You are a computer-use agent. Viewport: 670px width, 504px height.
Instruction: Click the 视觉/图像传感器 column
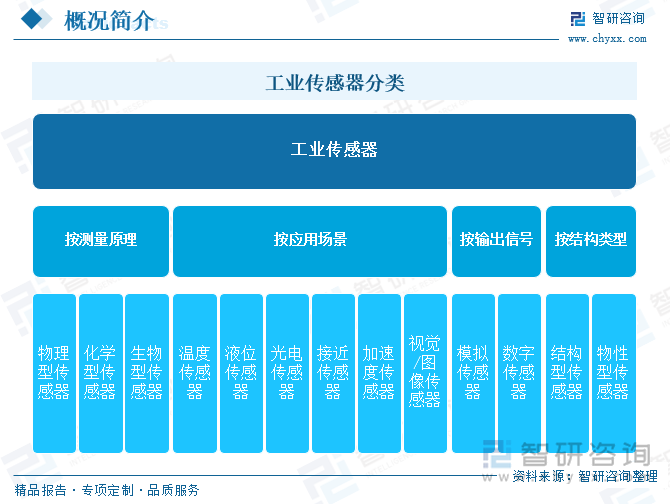point(425,373)
